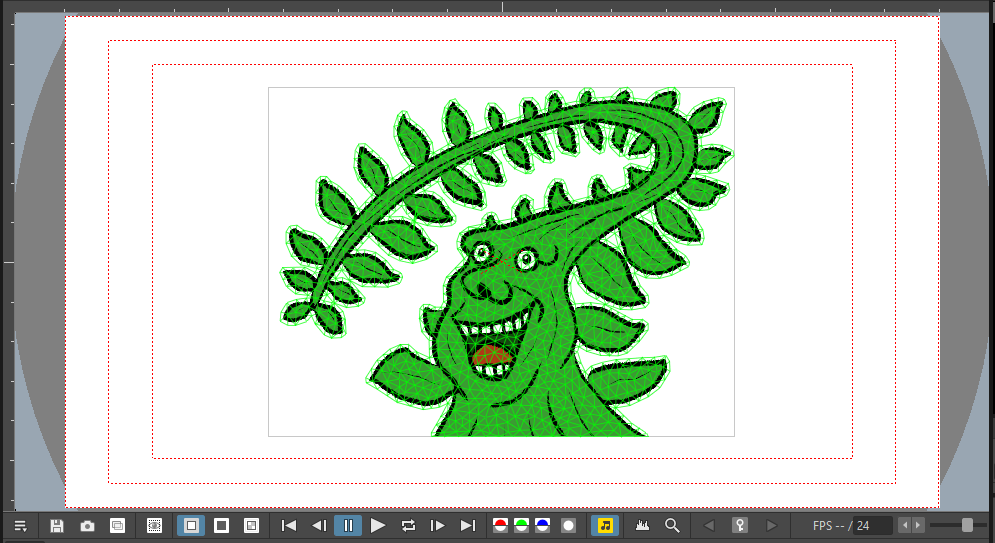The width and height of the screenshot is (995, 543).
Task: Click the FPS value field showing 24
Action: point(873,526)
